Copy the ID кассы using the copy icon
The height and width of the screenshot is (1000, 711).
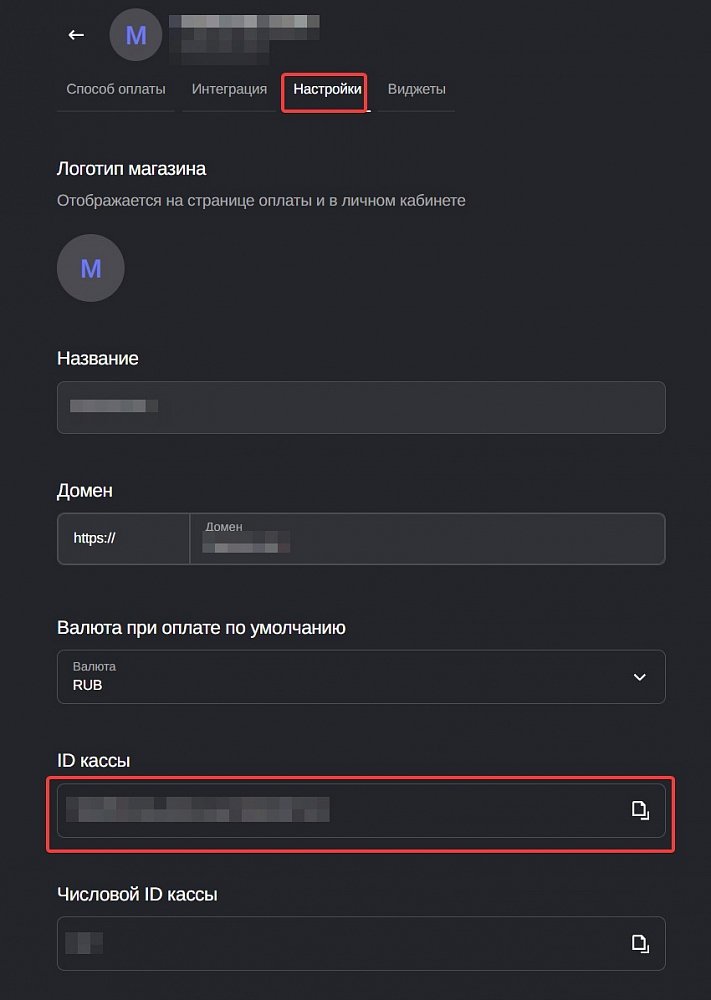[640, 811]
